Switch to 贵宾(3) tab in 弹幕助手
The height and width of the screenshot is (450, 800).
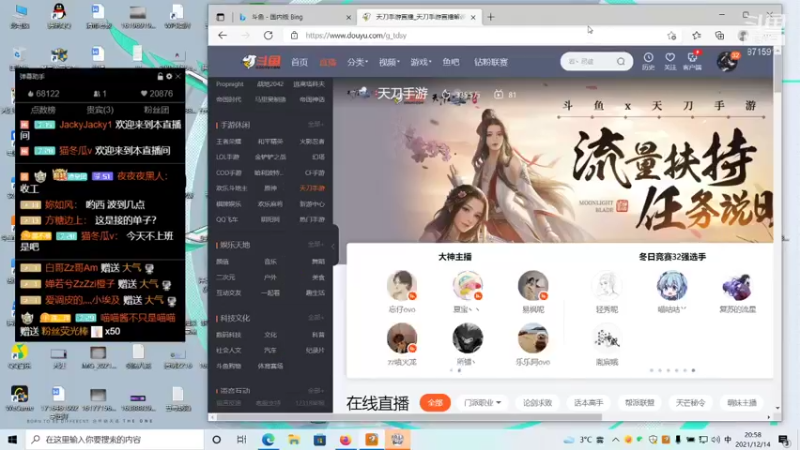click(x=100, y=110)
